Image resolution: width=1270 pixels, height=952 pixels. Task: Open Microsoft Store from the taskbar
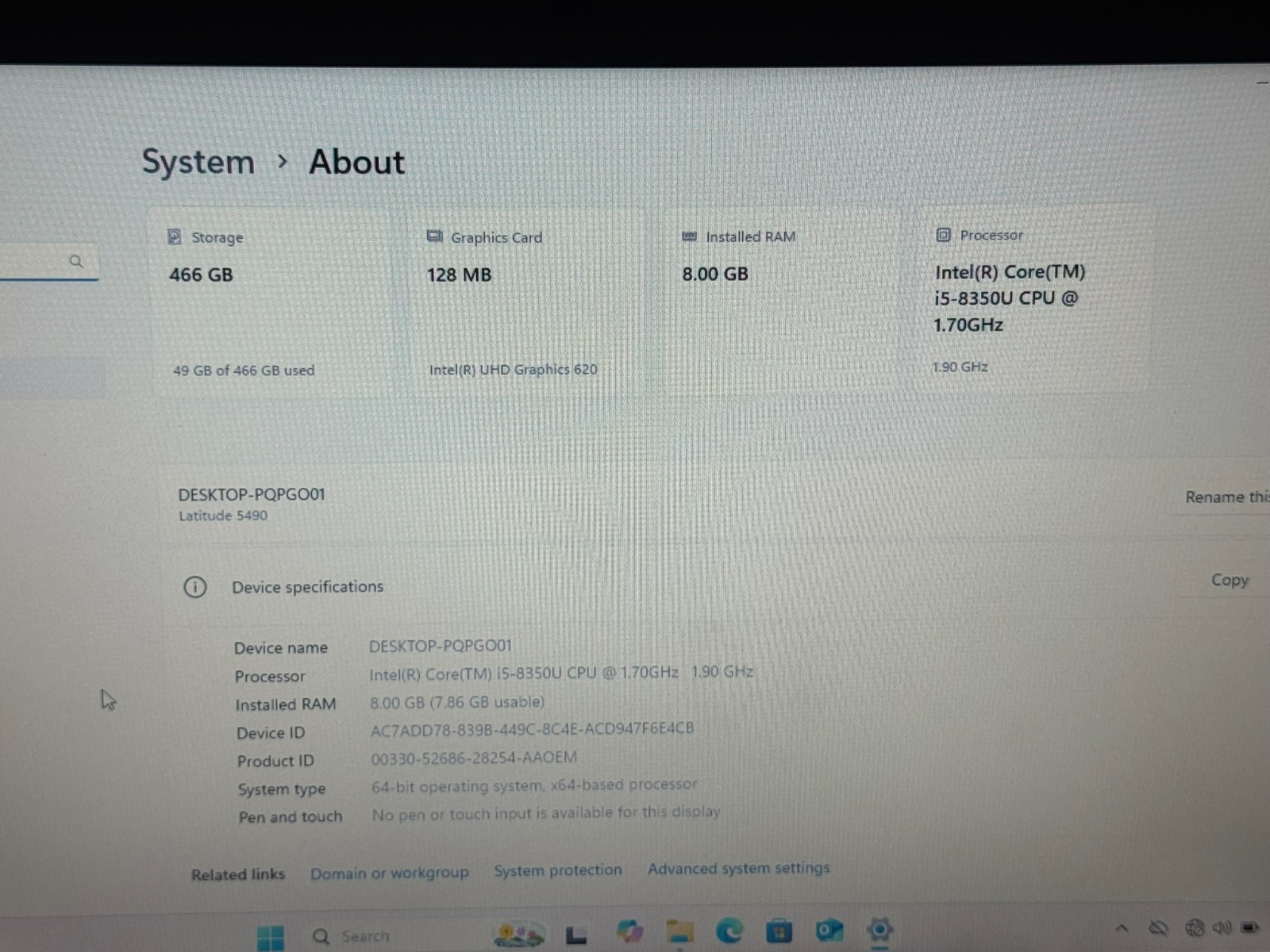pos(779,930)
